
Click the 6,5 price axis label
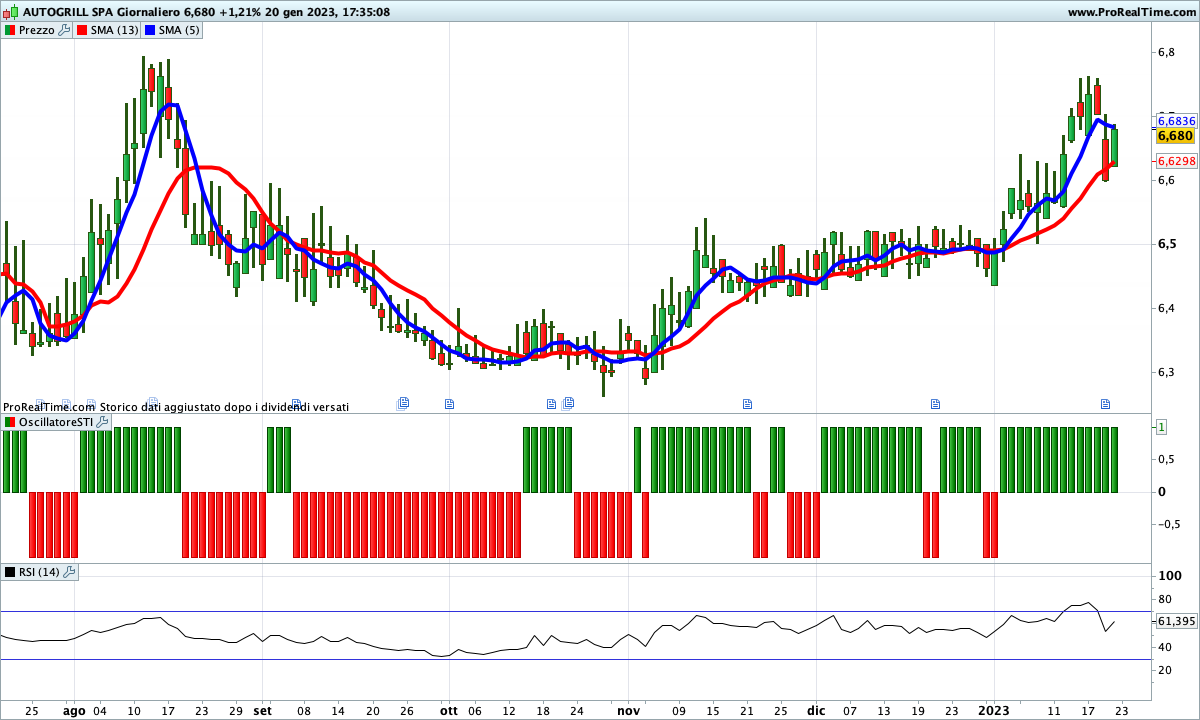(x=1166, y=244)
